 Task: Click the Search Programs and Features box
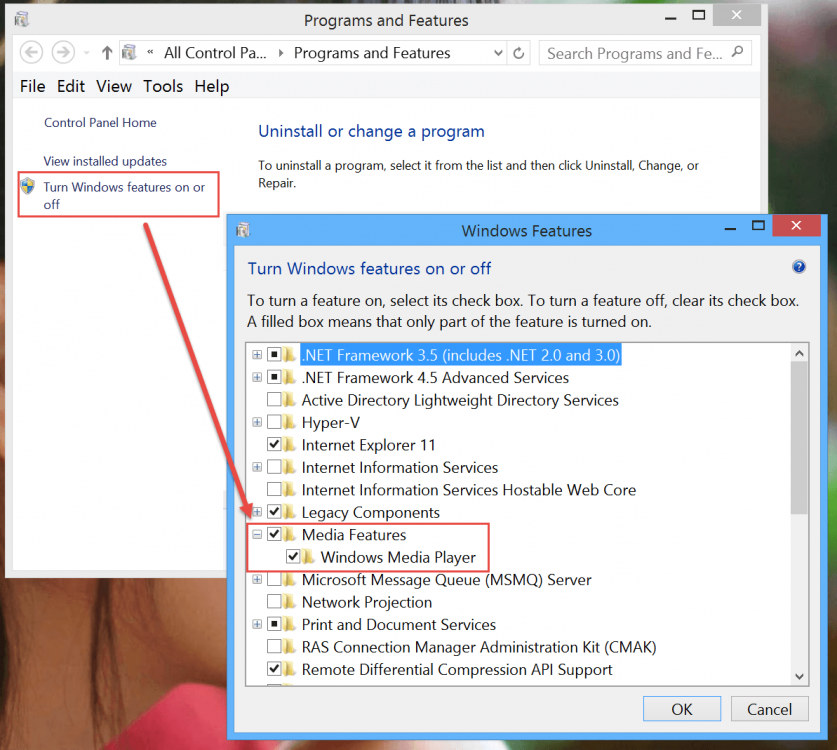(640, 53)
